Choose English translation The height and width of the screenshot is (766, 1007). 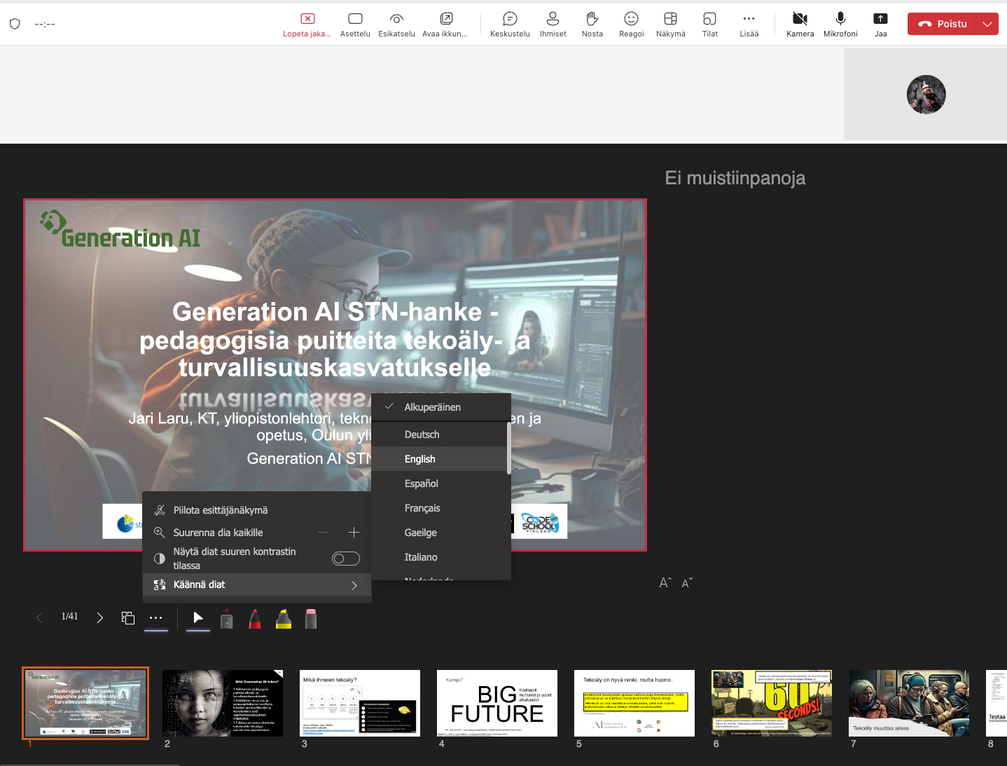(439, 459)
